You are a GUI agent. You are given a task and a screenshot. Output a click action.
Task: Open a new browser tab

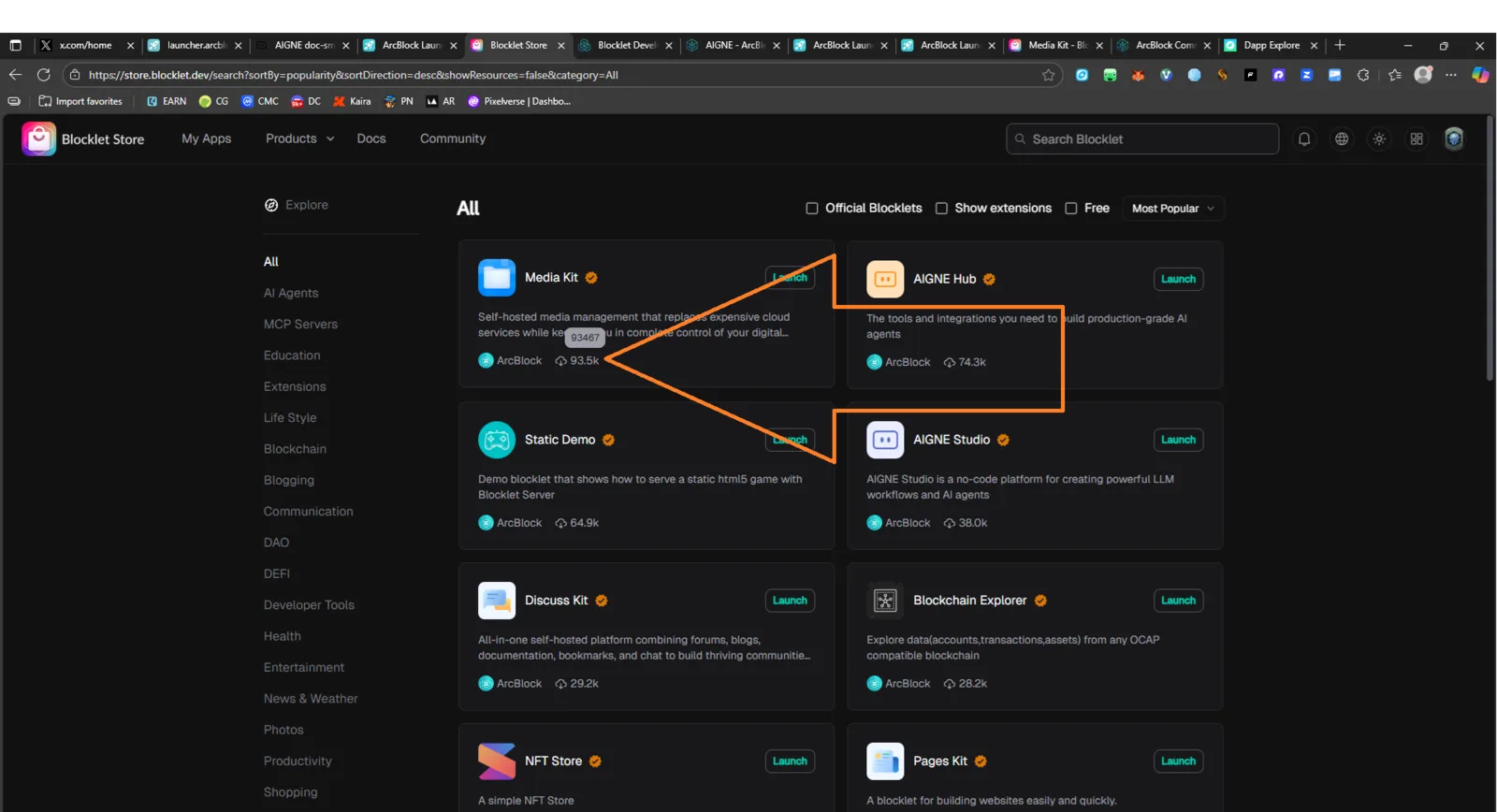[1340, 45]
